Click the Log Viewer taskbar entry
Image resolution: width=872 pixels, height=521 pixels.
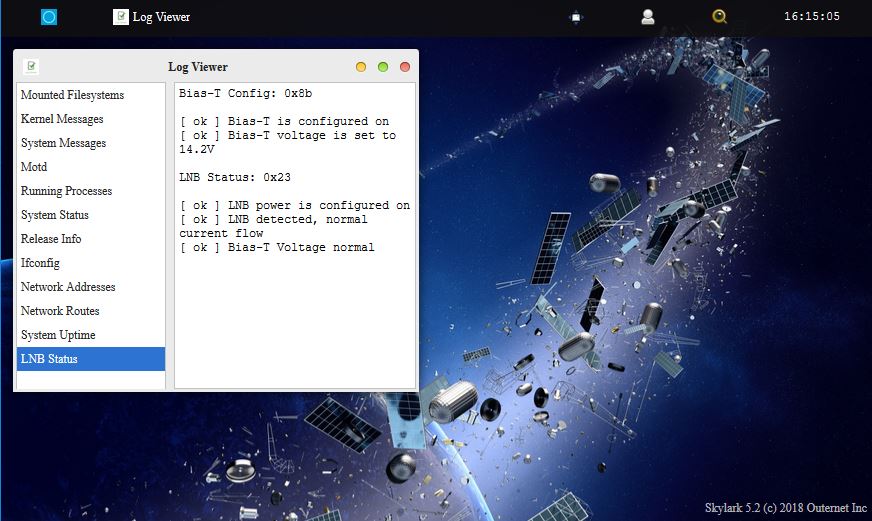pos(152,17)
